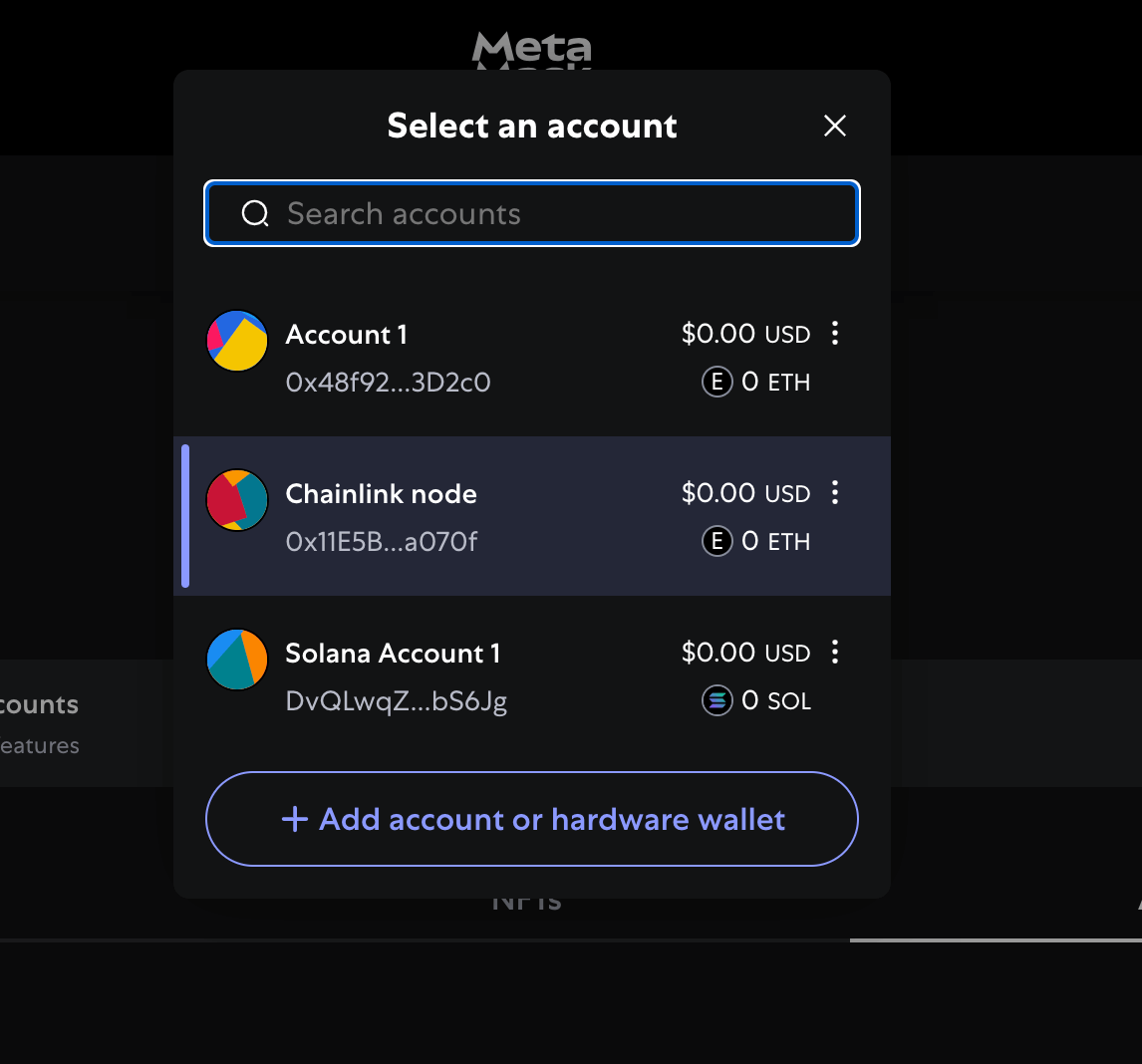Click the DvQLwqZ...bS6Jg address text
The image size is (1142, 1064).
397,701
